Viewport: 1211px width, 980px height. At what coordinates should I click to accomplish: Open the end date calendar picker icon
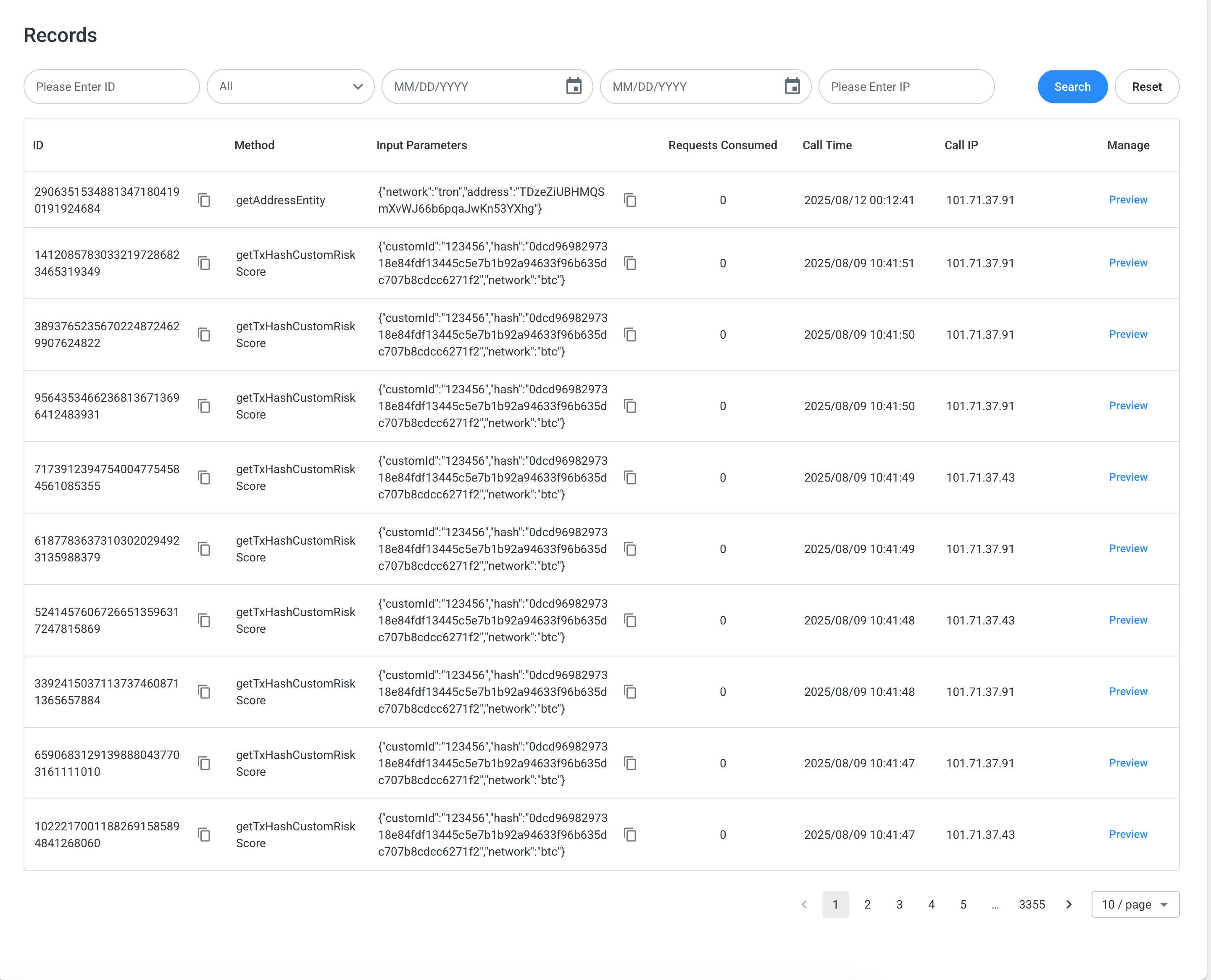pos(792,87)
